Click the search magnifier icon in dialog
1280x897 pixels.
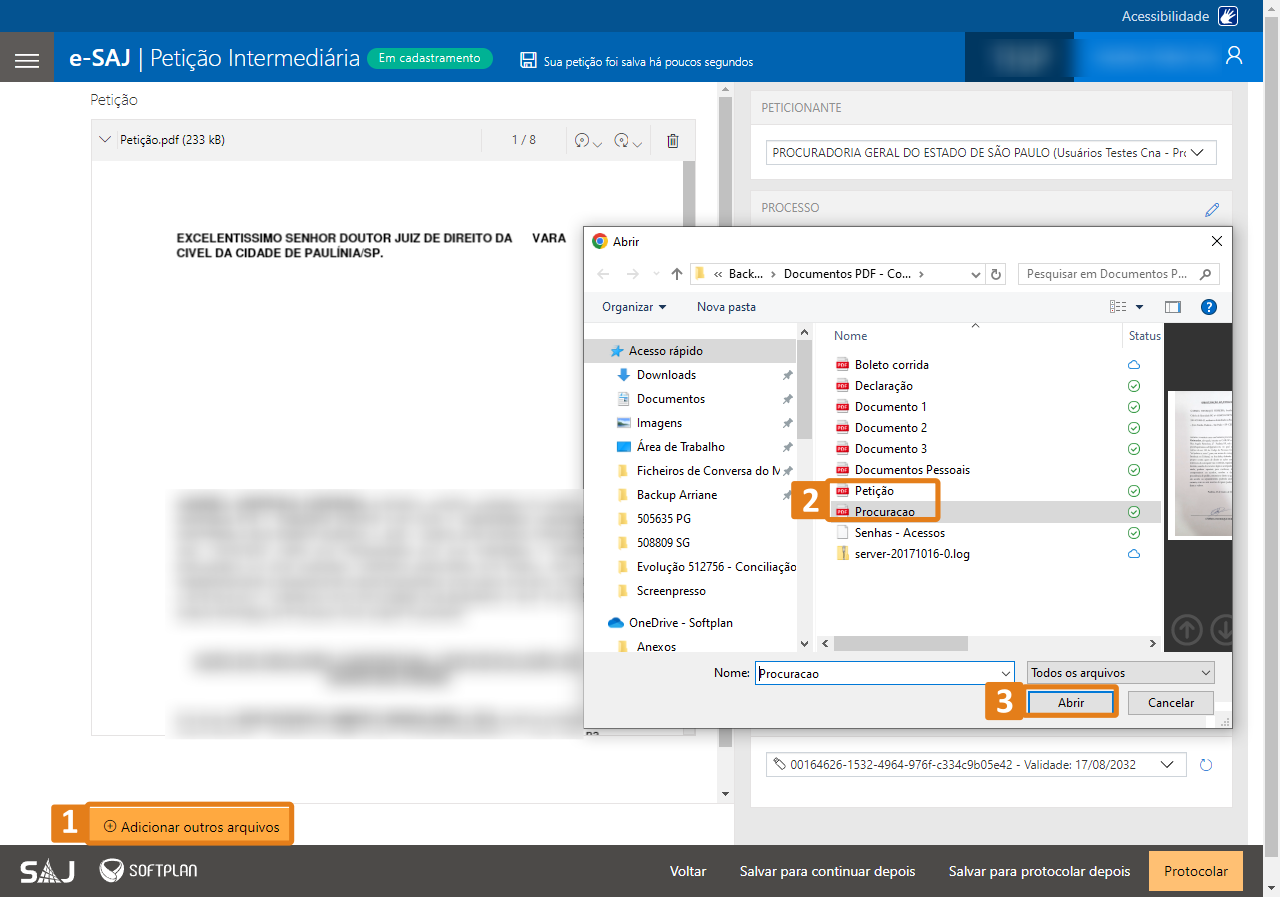(x=1206, y=274)
